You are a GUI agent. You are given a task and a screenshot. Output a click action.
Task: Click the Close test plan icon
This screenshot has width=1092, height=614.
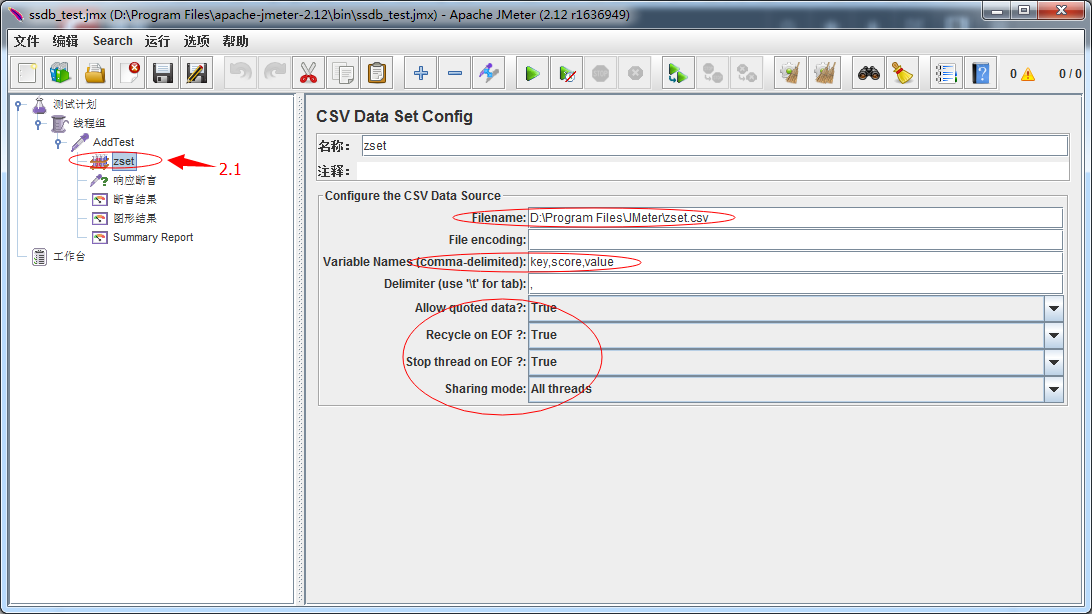coord(130,73)
